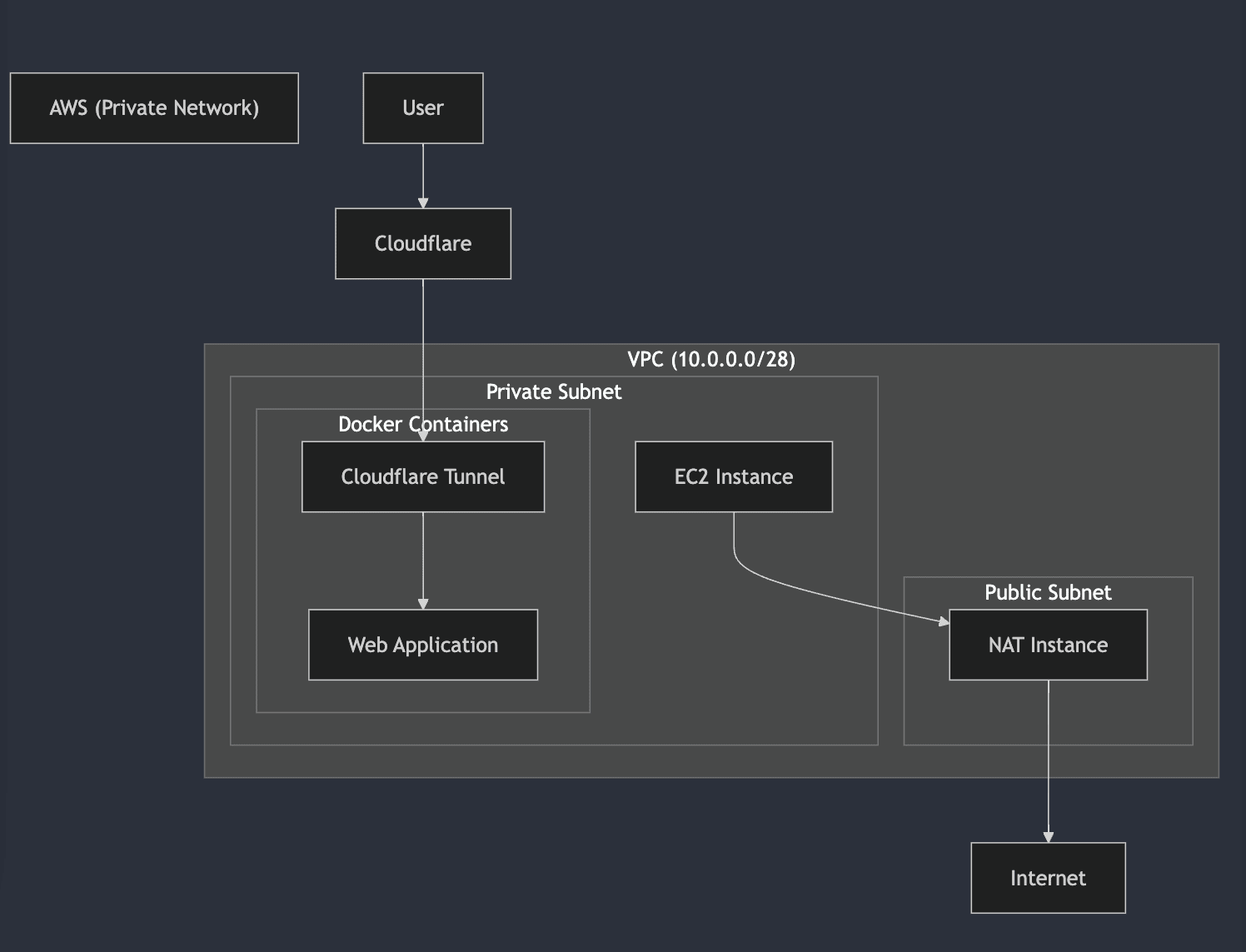Select the AWS (Private Network) node
The width and height of the screenshot is (1246, 952).
point(154,108)
